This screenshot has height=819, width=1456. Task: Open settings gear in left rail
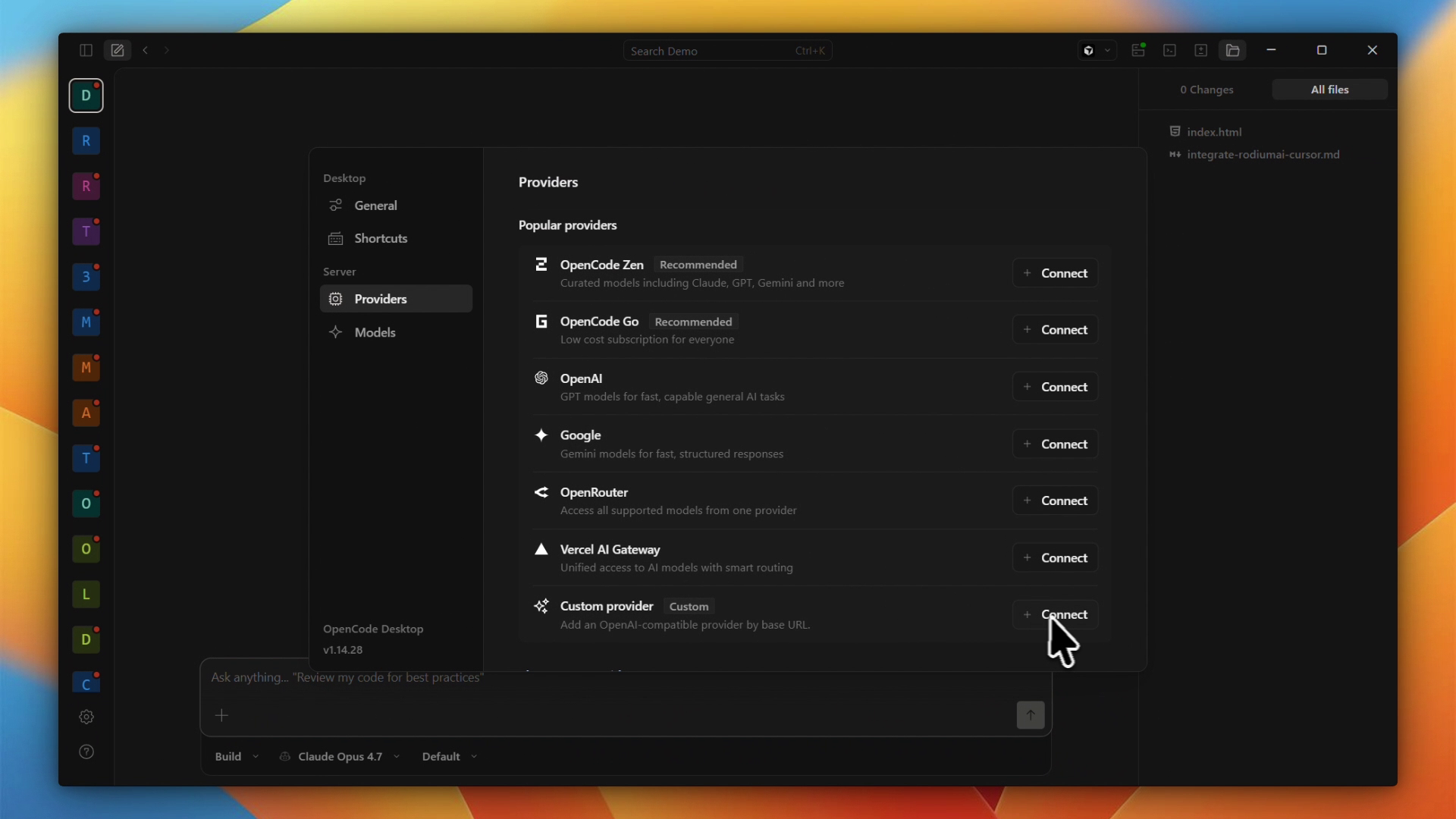(x=86, y=717)
